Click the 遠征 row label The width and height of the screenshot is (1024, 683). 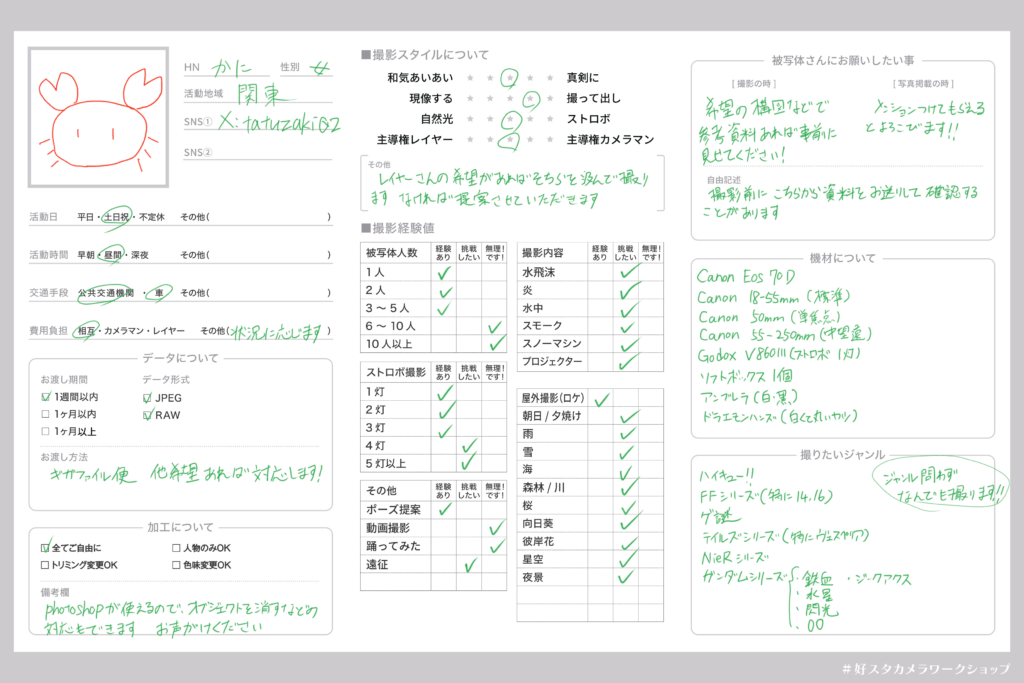point(377,564)
